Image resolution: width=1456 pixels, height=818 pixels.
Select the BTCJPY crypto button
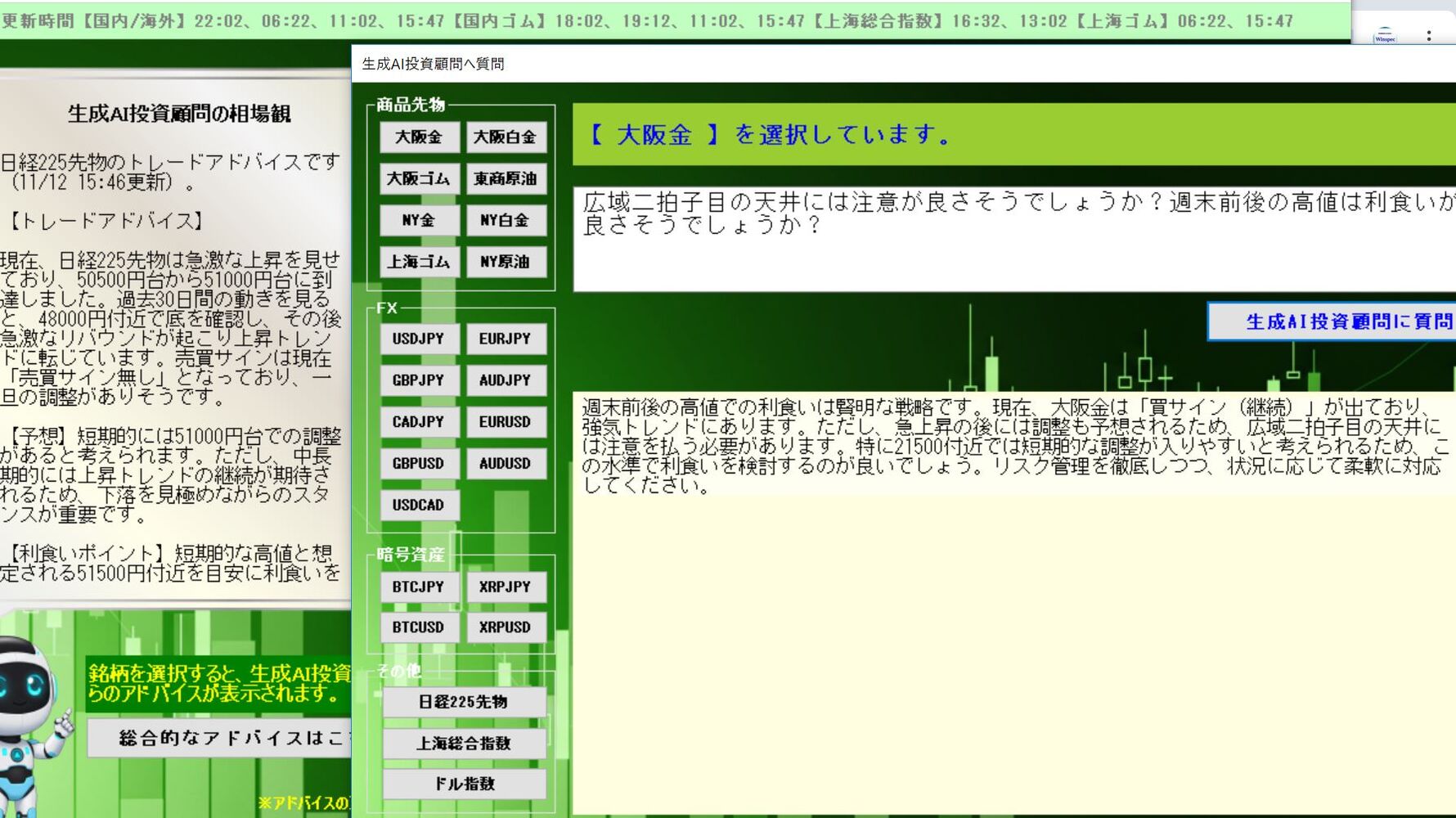point(419,587)
